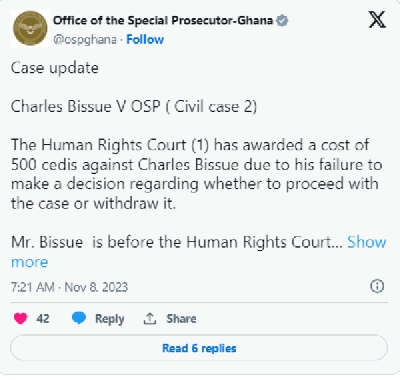Click the Charles Bissue V OSP line
The image size is (400, 380).
tap(134, 107)
